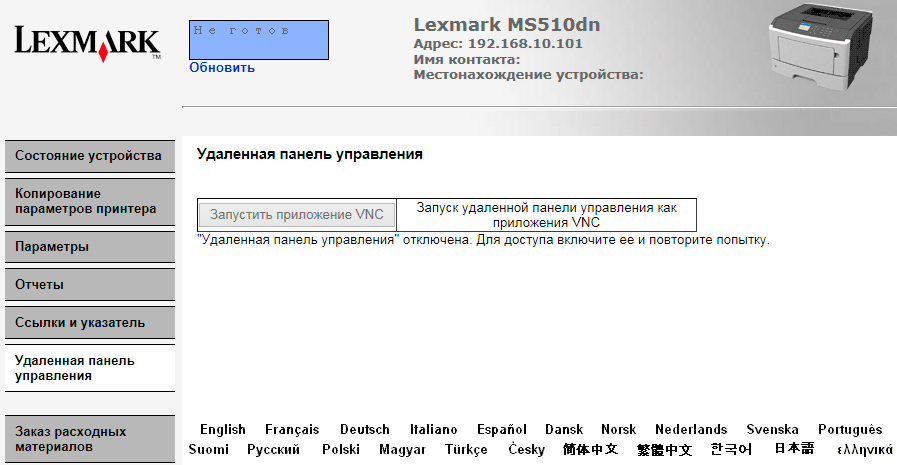Open Заказ расходных материалов menu item

pyautogui.click(x=90, y=439)
